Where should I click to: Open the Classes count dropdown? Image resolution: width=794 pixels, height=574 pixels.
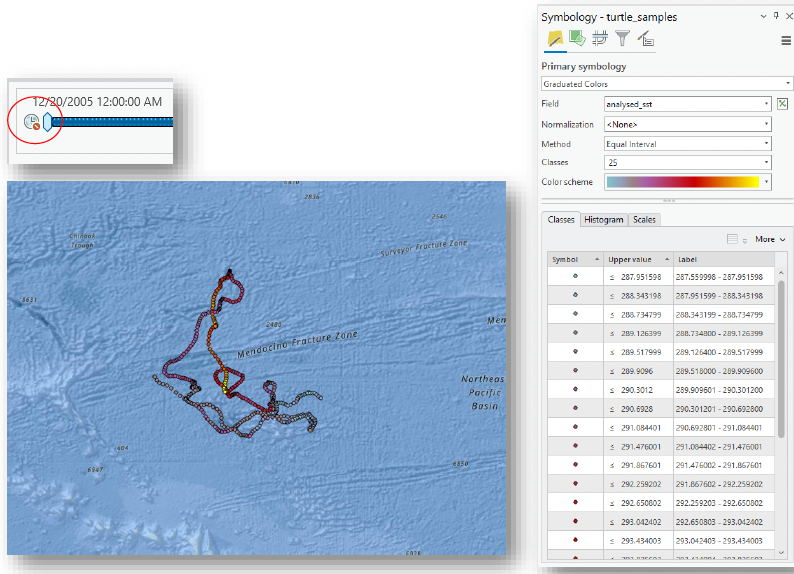(x=687, y=163)
